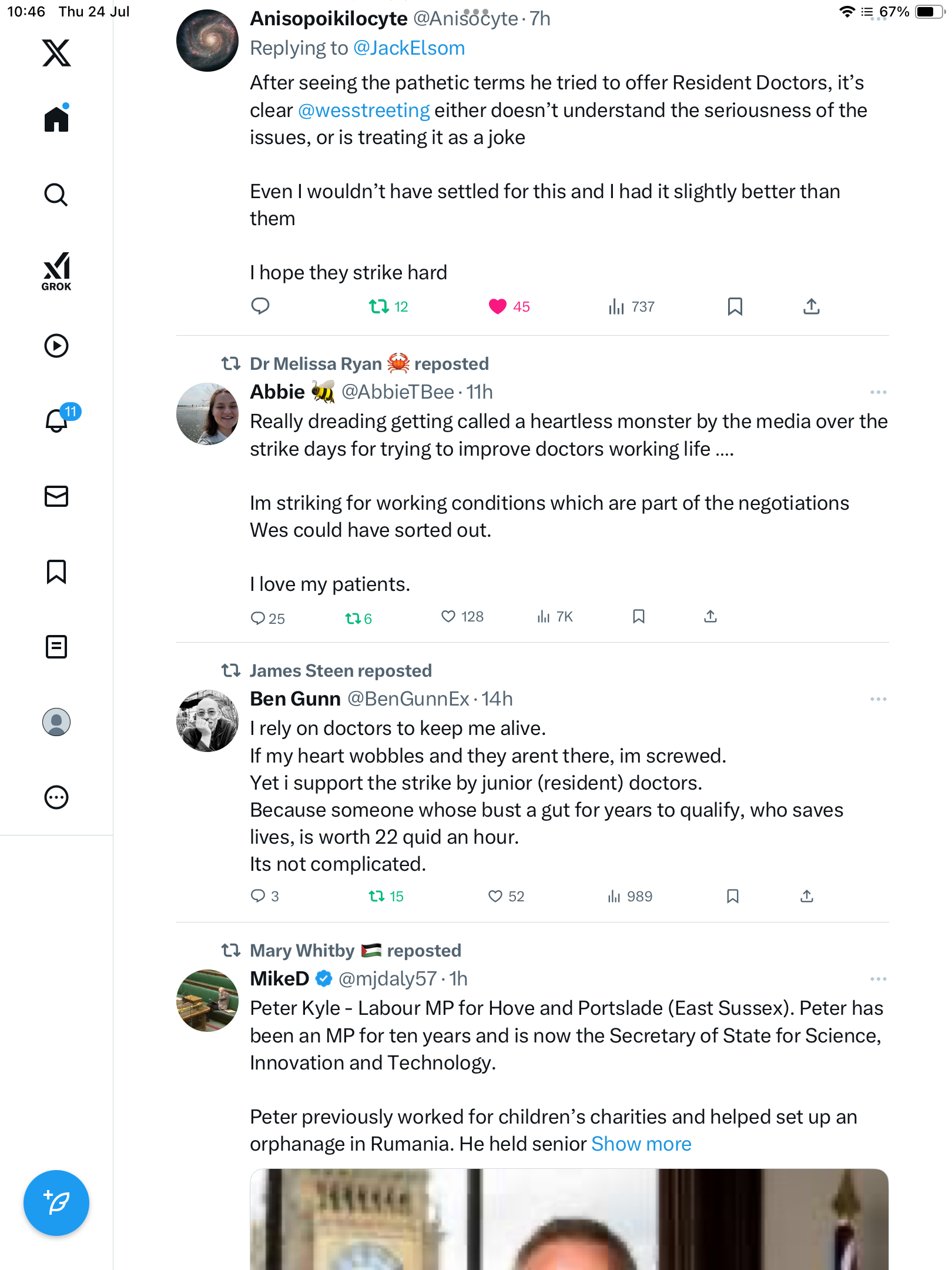Open Abbie's profile picture

click(207, 414)
